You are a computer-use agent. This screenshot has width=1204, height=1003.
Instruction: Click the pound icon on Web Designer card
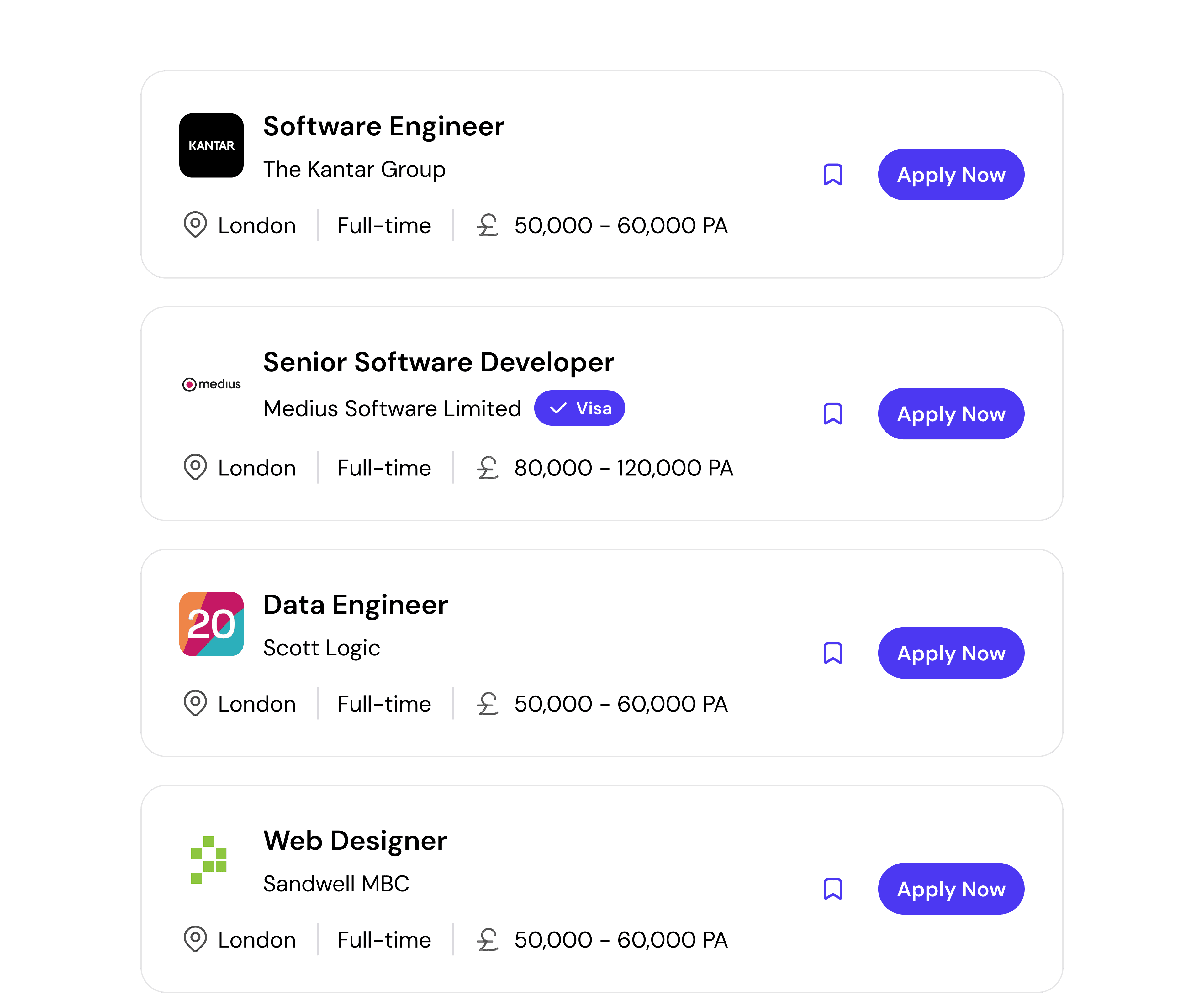(x=487, y=939)
